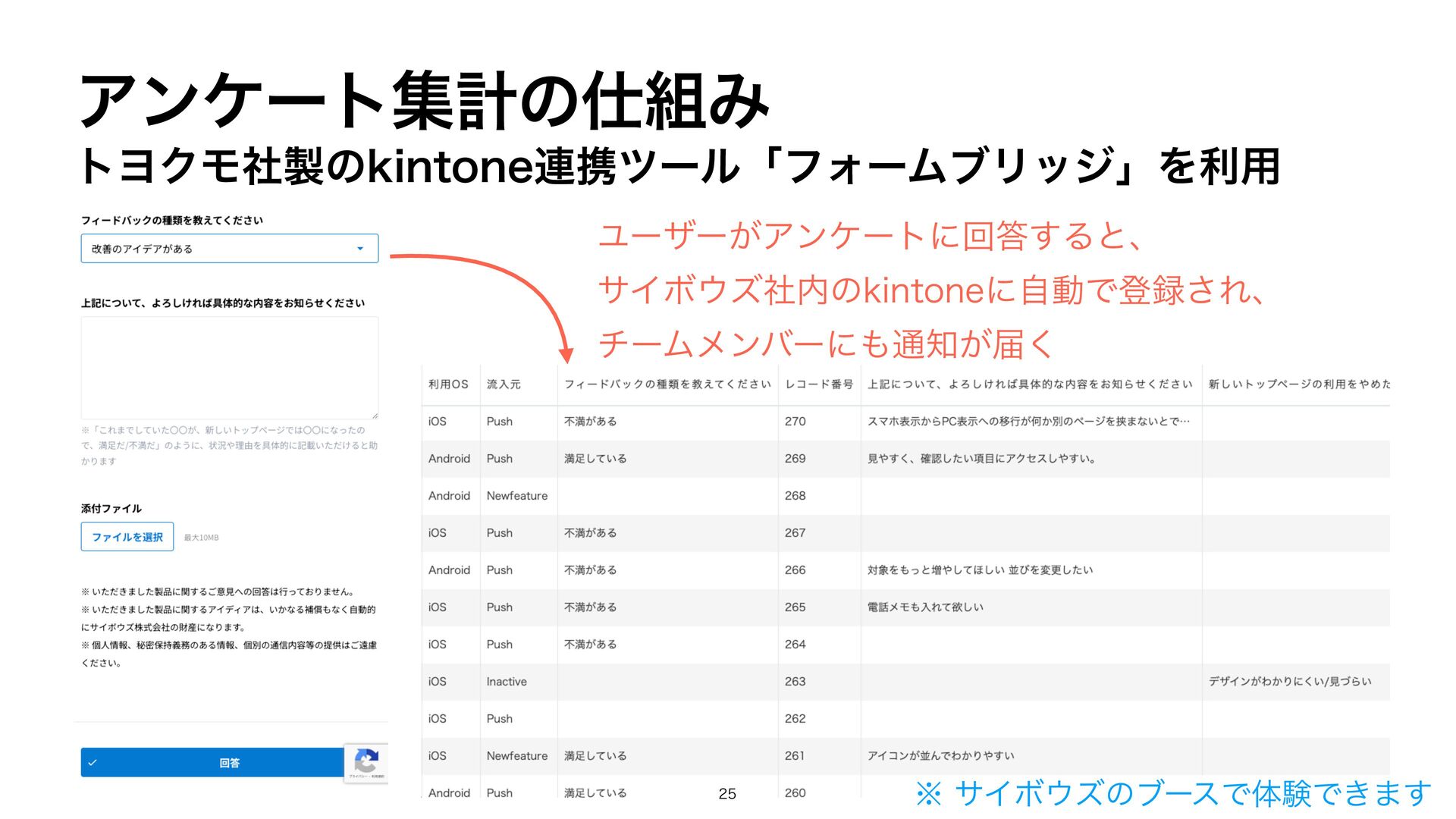Click the 上記について column header in table

pos(1030,384)
